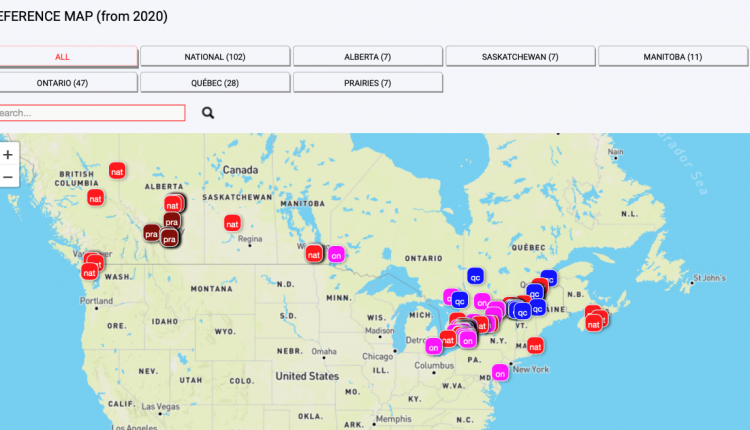Zoom in the map with plus button
Screen dimensions: 750x430
pos(8,154)
